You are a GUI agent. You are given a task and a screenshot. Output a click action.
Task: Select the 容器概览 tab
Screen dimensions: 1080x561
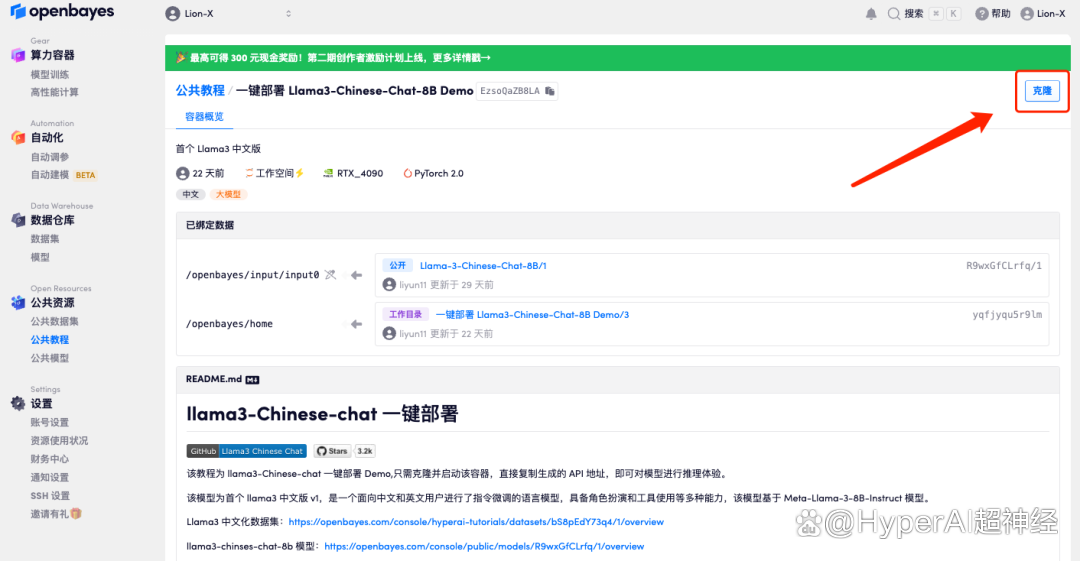tap(205, 116)
